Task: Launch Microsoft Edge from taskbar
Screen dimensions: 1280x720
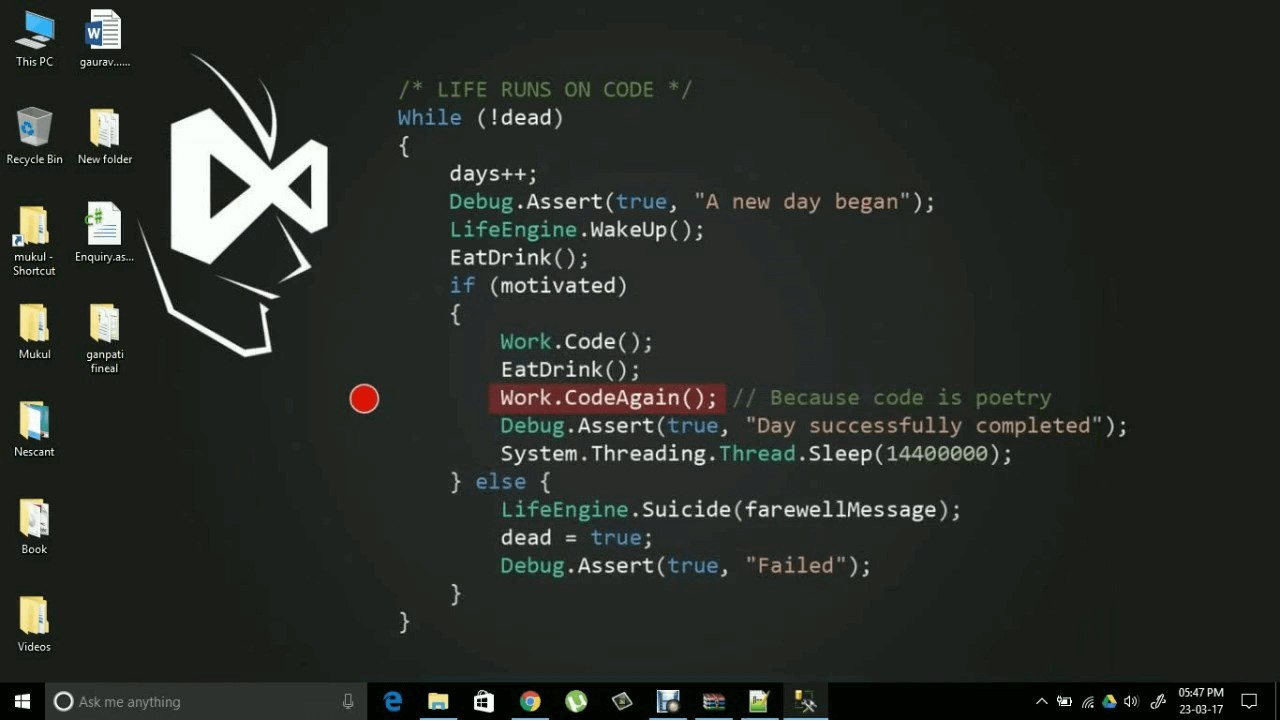Action: (x=392, y=701)
